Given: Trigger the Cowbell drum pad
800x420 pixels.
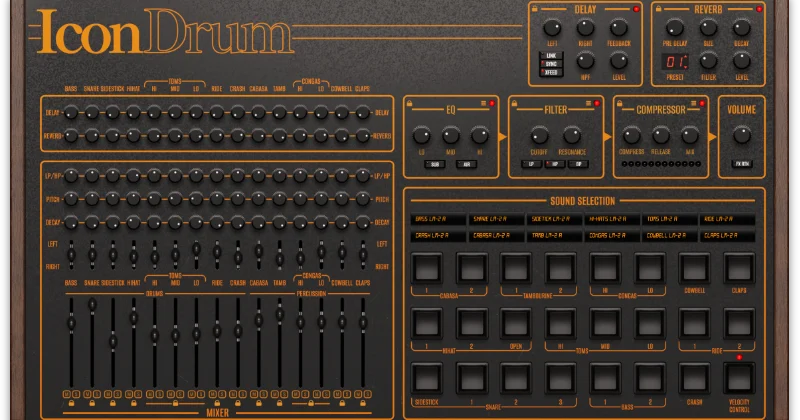Looking at the screenshot, I should 694,268.
